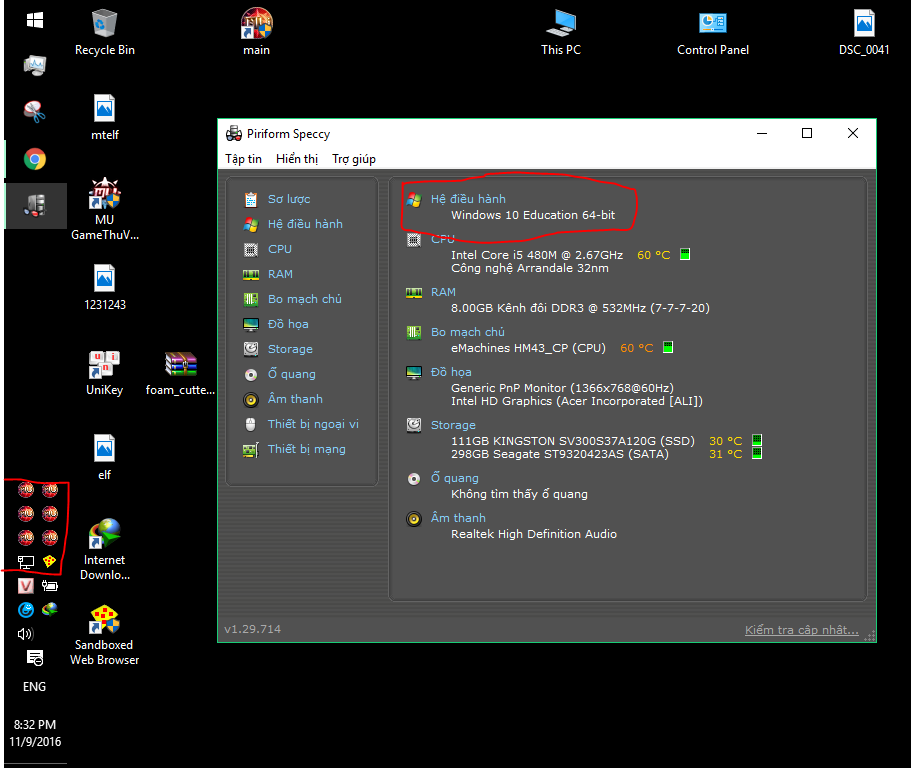911x768 pixels.
Task: Open the Tập tin menu
Action: 243,159
